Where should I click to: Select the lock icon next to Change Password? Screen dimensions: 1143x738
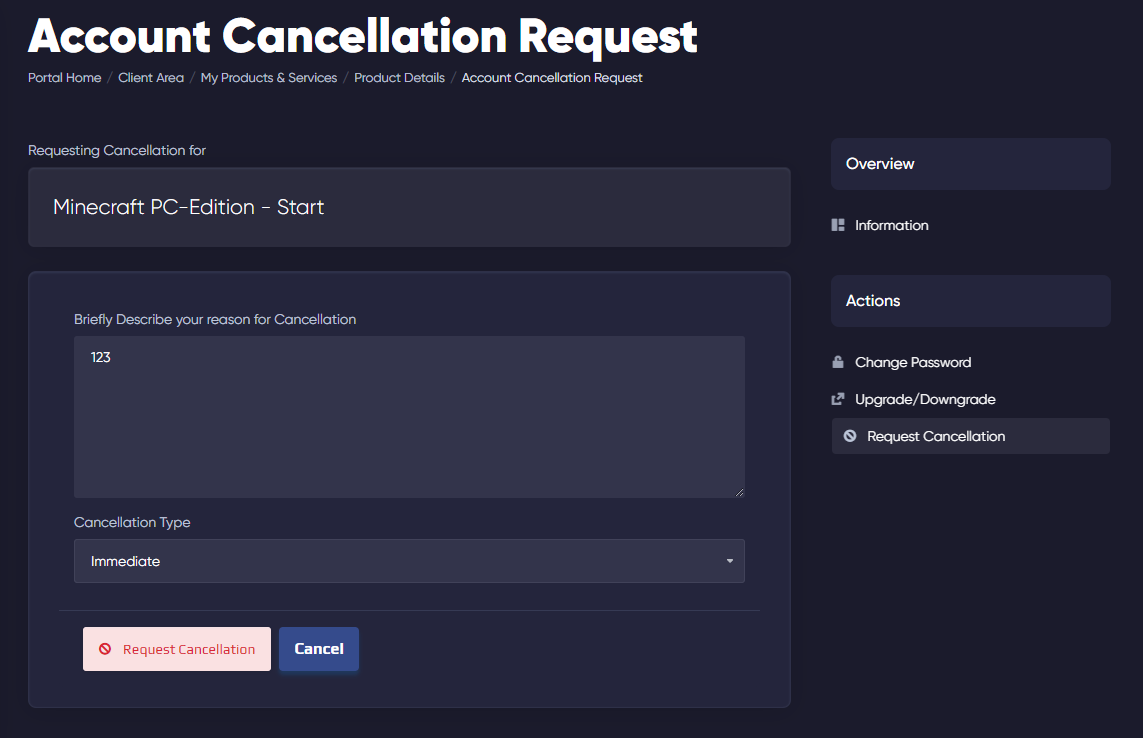pyautogui.click(x=838, y=362)
